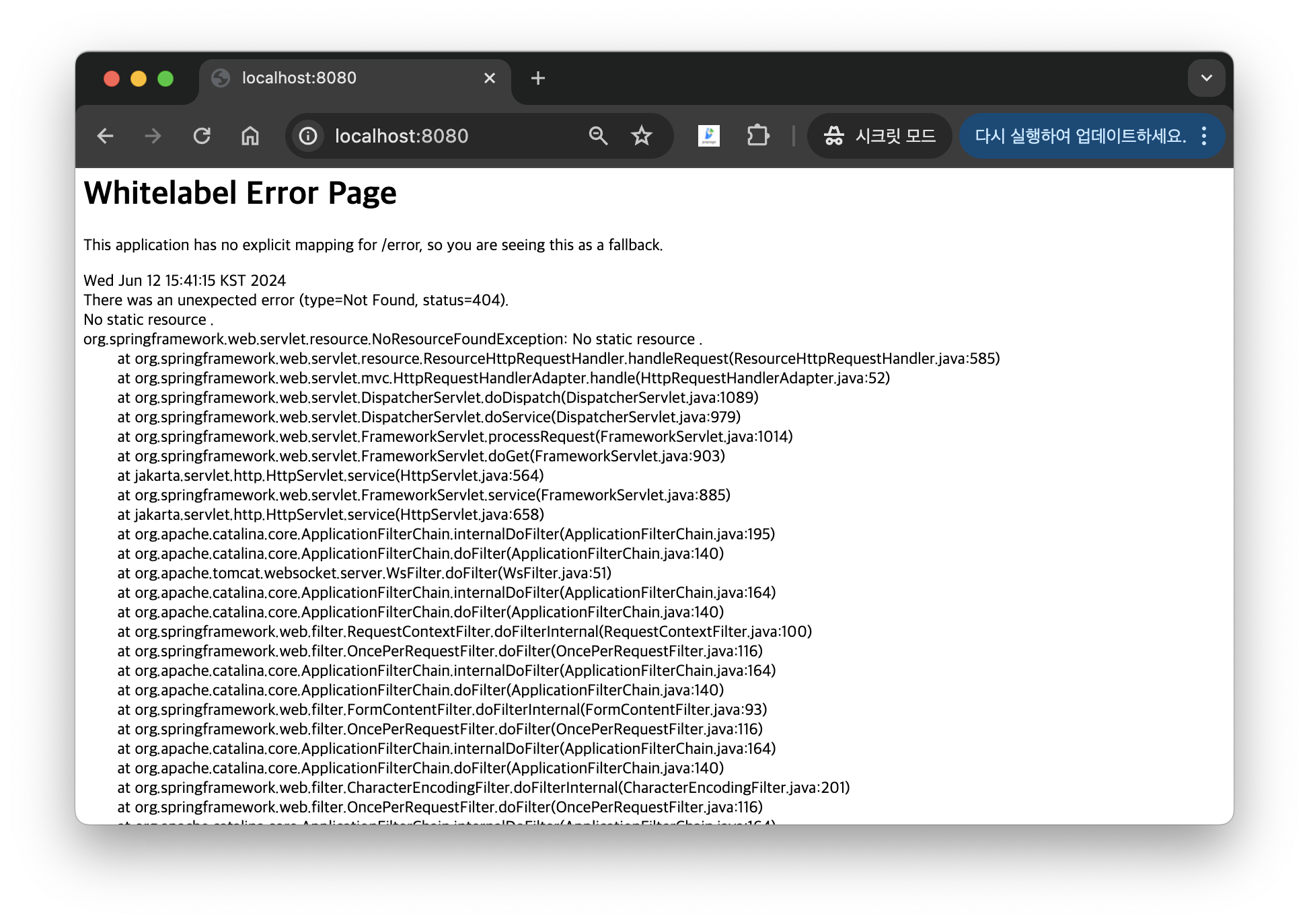Open a new tab with plus

[x=537, y=78]
